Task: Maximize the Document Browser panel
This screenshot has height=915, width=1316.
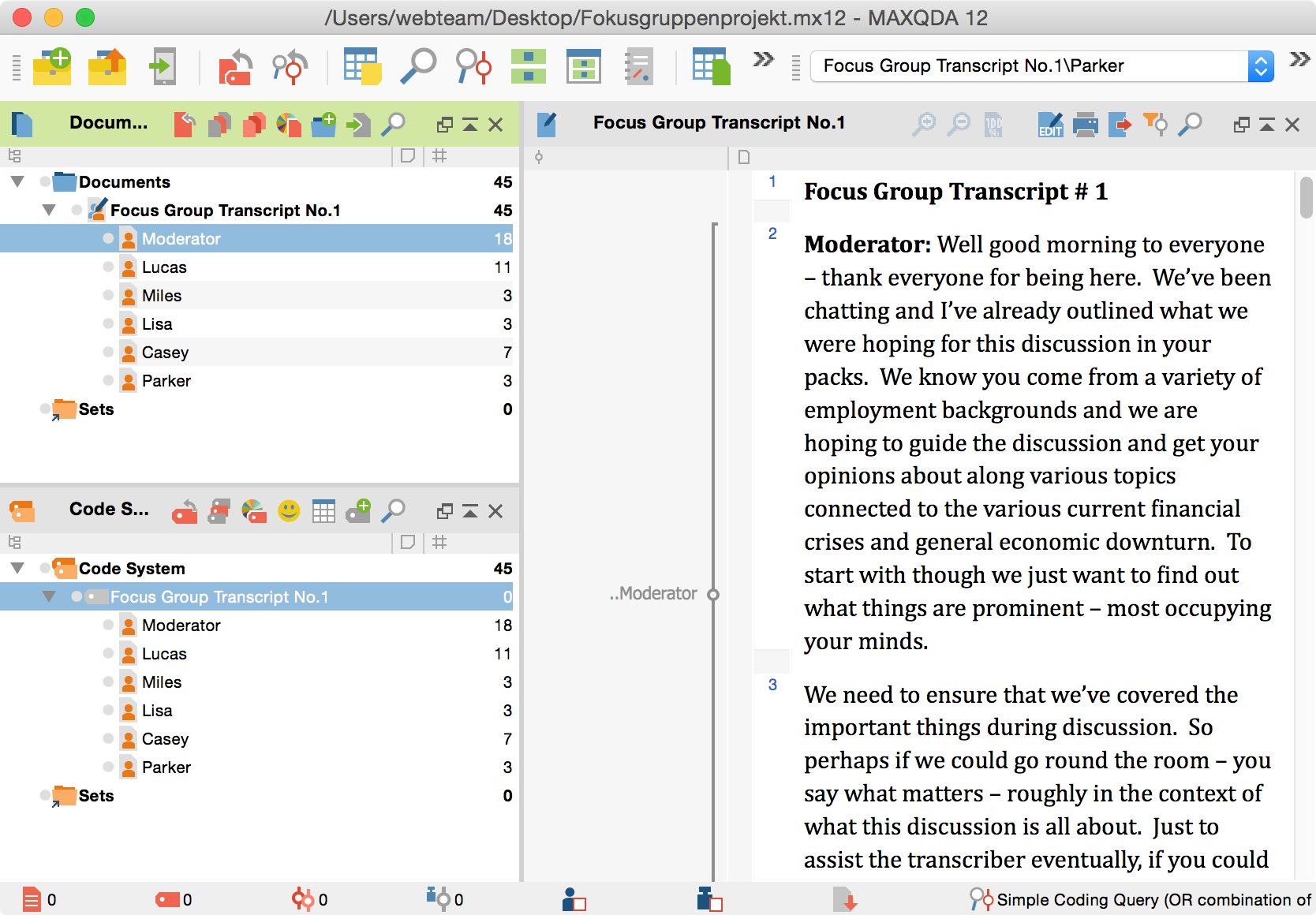Action: click(x=1266, y=124)
